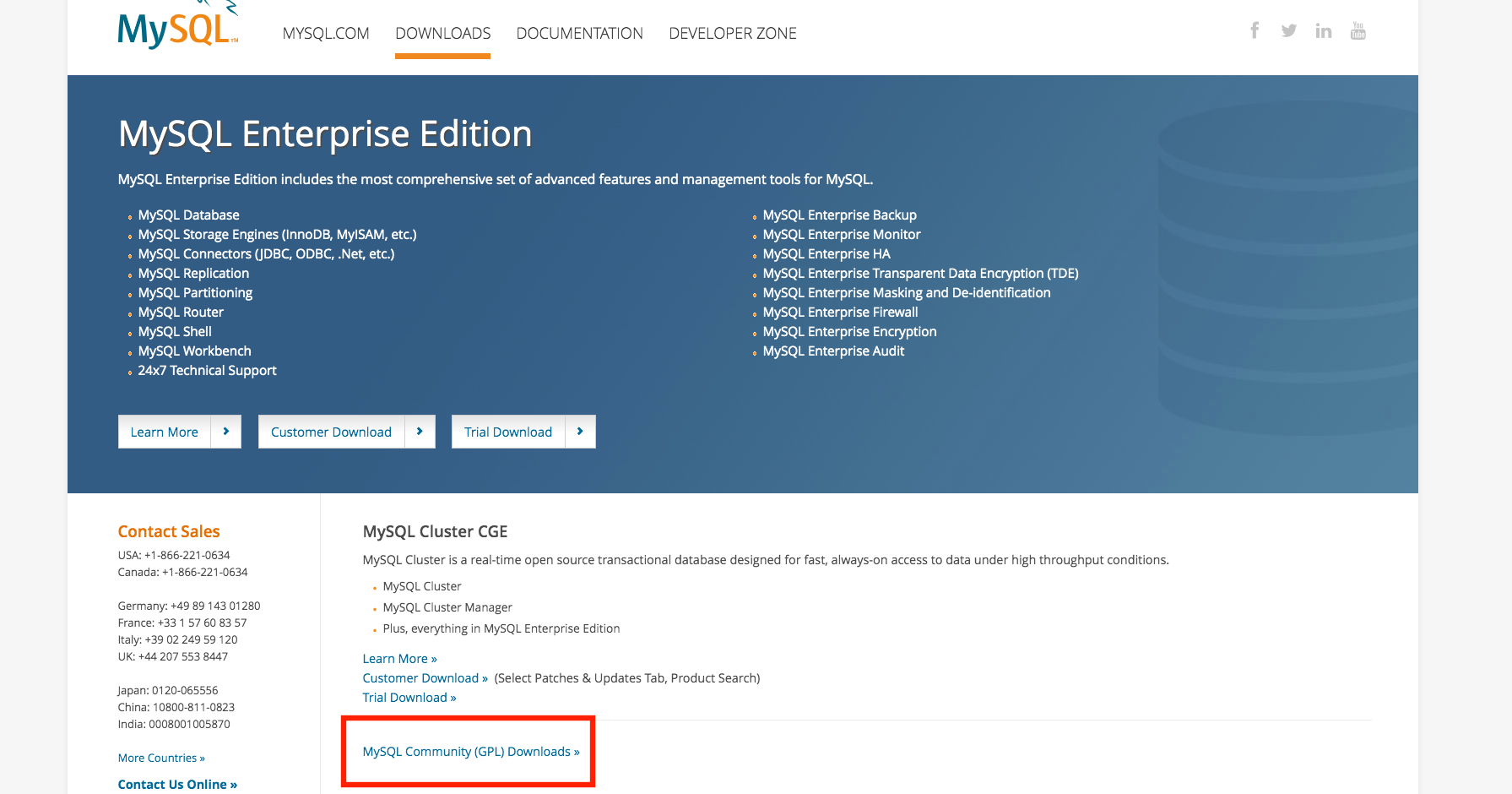Select the MySQL Database list item

click(x=188, y=215)
